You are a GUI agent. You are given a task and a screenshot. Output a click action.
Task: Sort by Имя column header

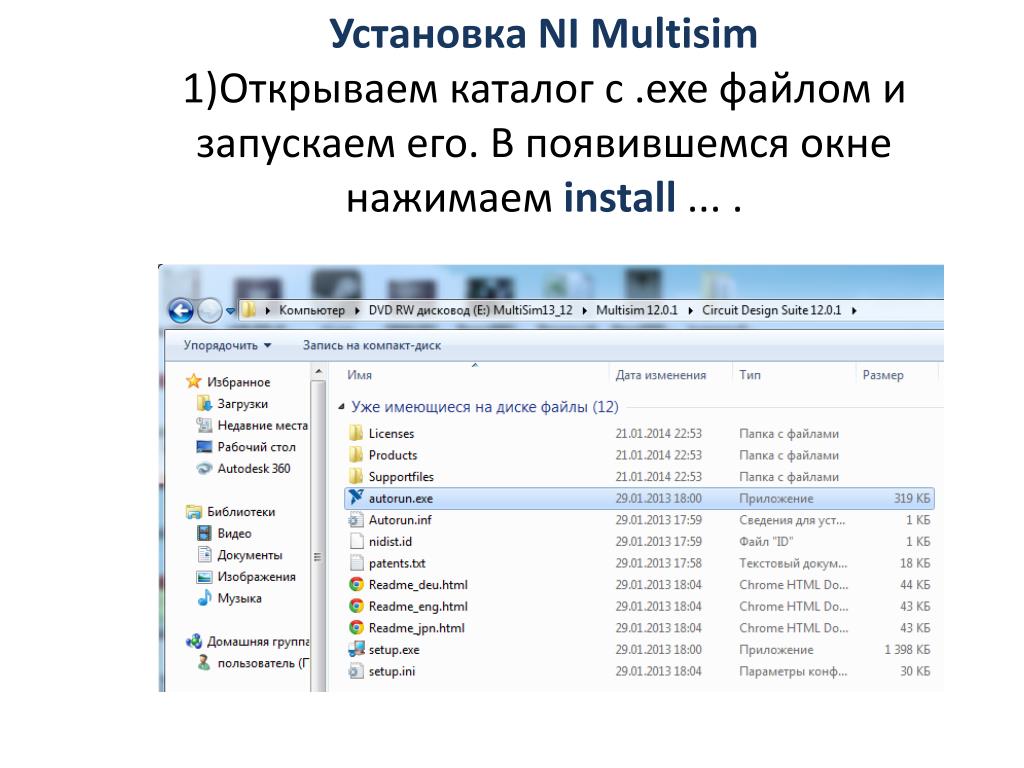point(359,375)
